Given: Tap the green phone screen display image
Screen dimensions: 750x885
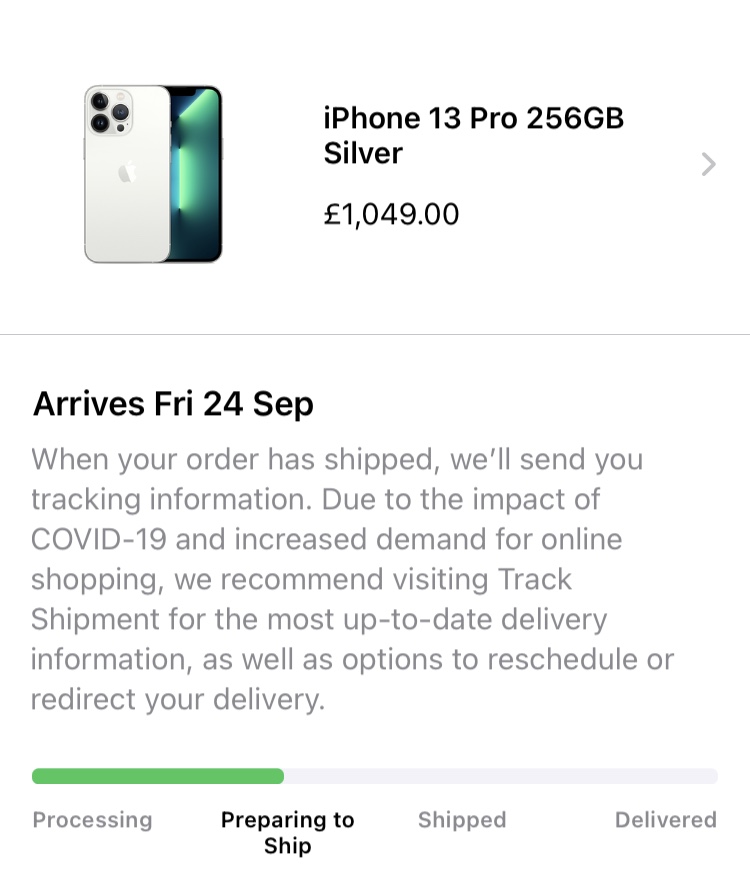Looking at the screenshot, I should 196,174.
